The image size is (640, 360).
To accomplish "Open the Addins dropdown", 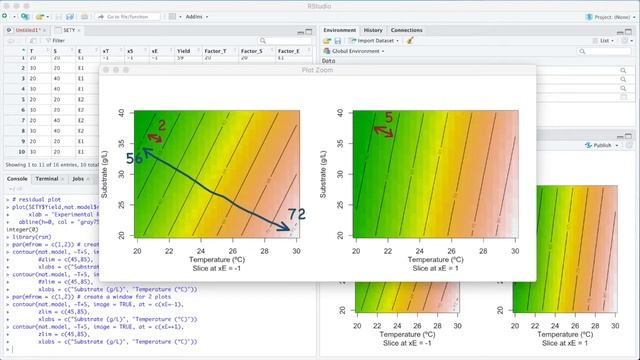I will [x=197, y=17].
